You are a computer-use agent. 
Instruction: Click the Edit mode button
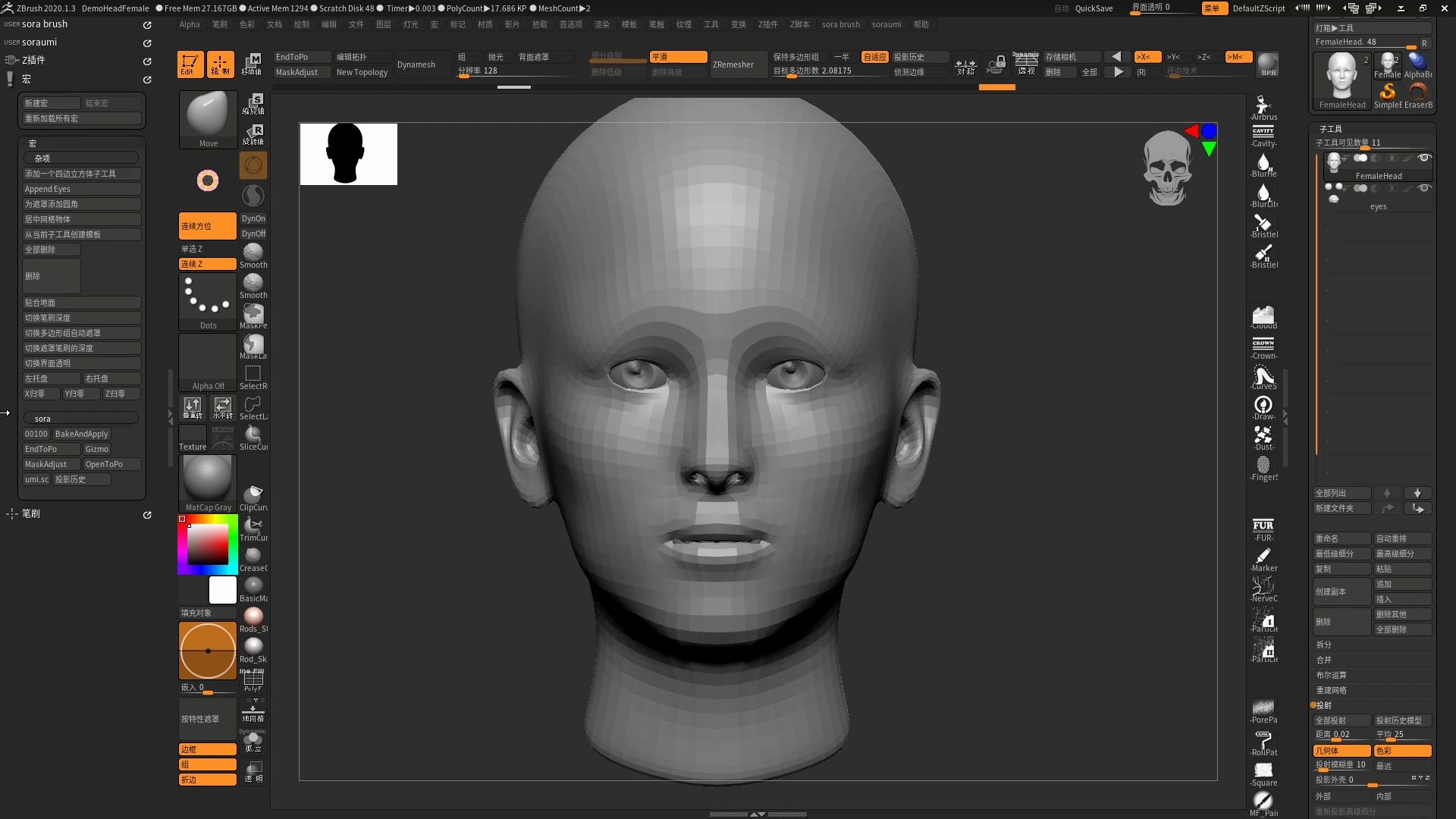(190, 64)
